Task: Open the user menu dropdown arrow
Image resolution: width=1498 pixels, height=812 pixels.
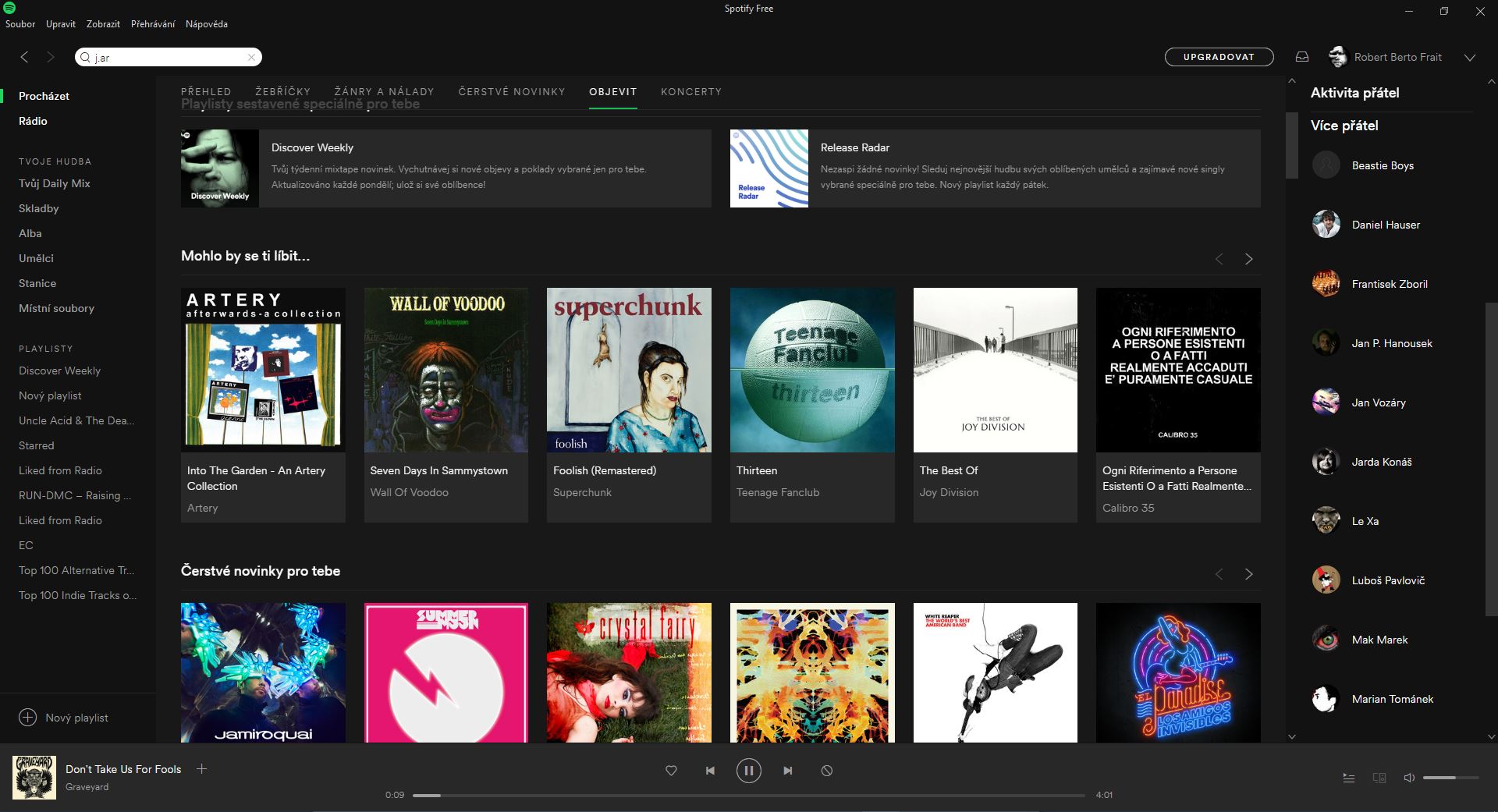Action: pyautogui.click(x=1470, y=58)
